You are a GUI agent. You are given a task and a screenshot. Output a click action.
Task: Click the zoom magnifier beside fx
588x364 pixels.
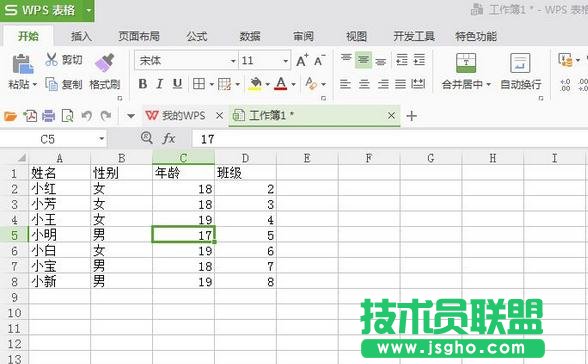click(x=147, y=138)
